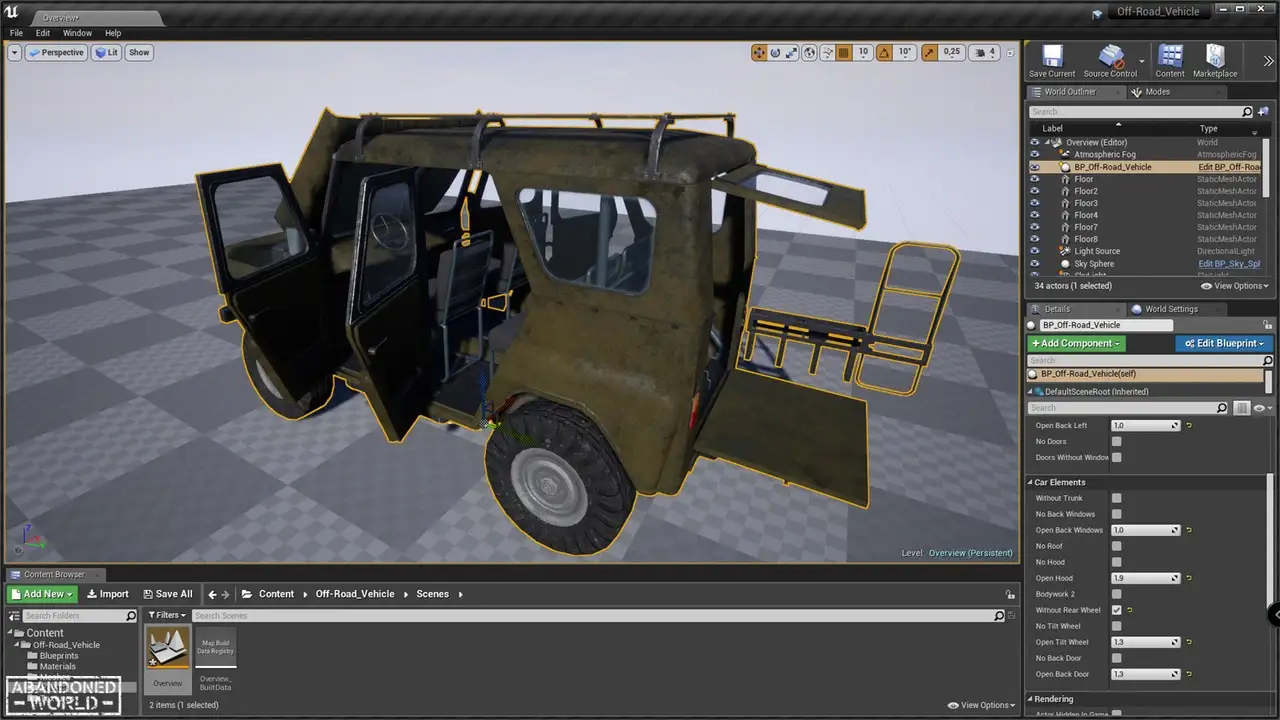Select the rotate gizmo tool in viewport

coord(775,53)
